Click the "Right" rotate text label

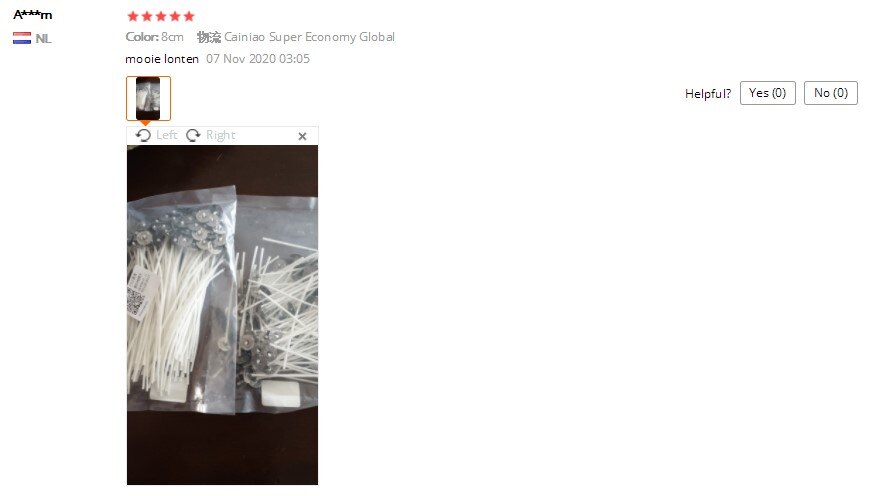pos(221,135)
